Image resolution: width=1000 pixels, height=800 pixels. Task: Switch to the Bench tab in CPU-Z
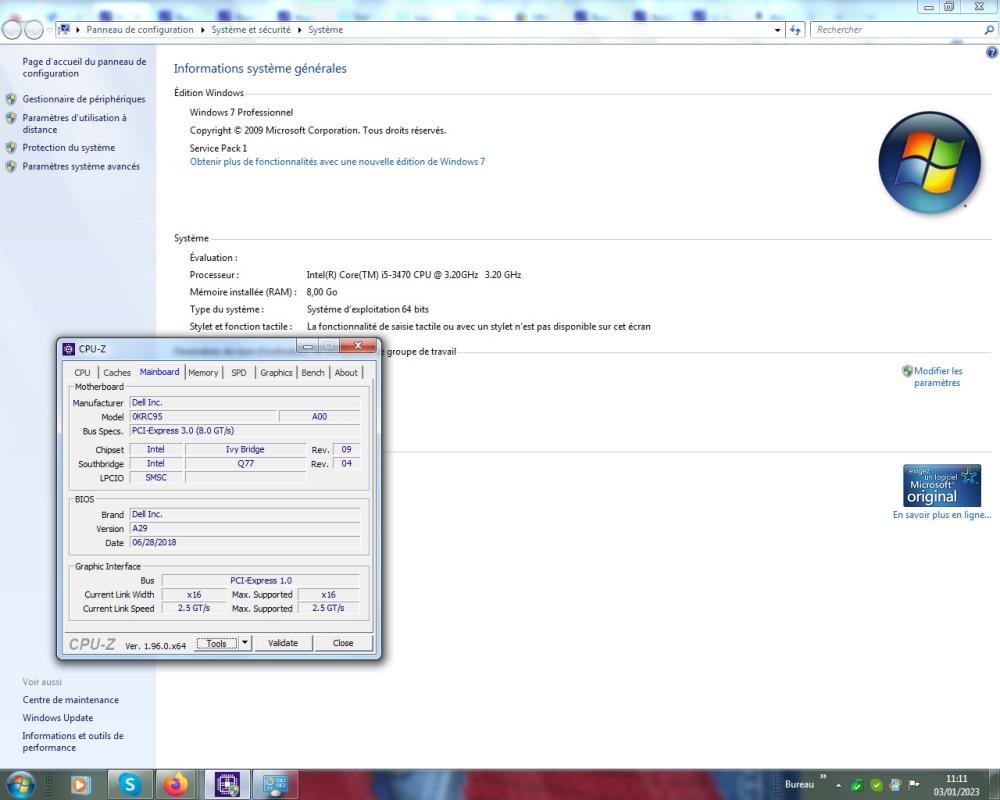tap(312, 372)
